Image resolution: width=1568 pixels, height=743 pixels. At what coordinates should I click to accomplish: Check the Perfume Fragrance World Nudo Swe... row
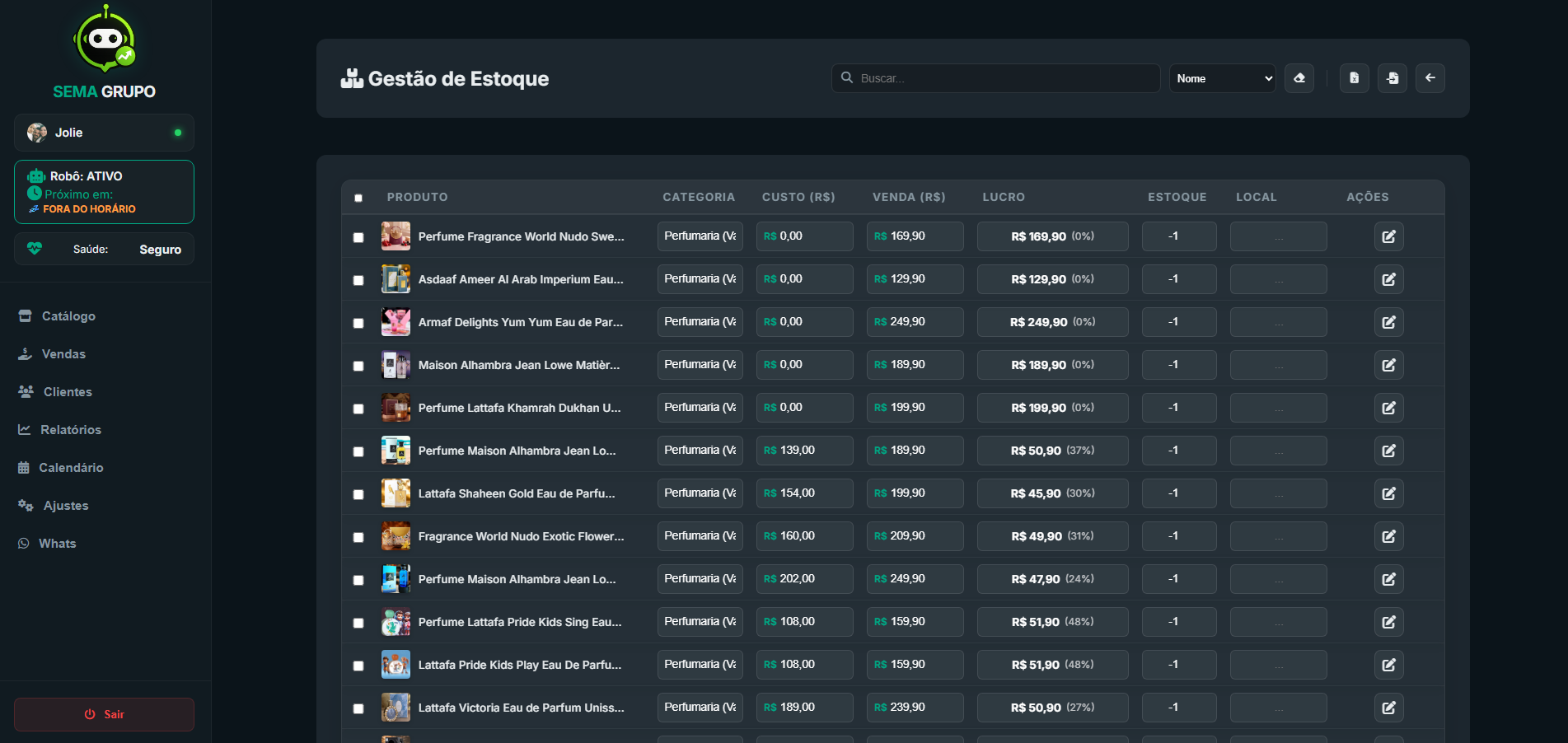click(x=358, y=237)
